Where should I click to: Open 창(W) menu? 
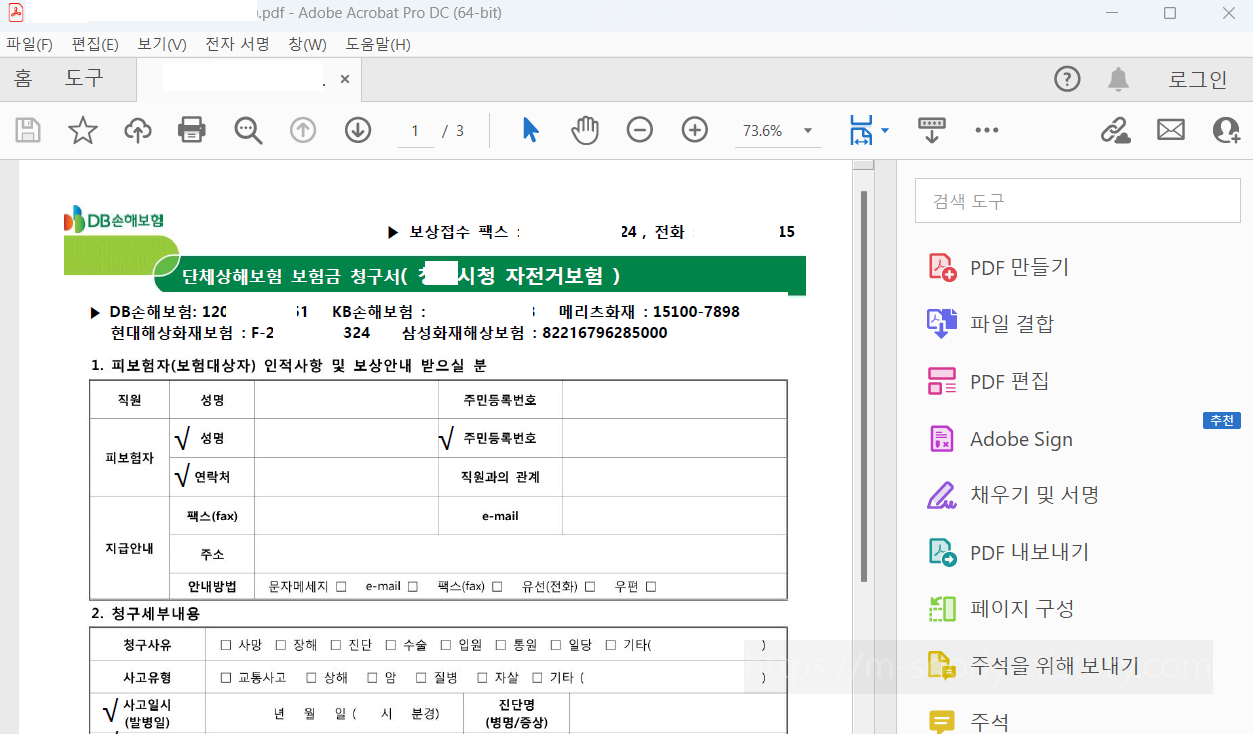pos(307,44)
